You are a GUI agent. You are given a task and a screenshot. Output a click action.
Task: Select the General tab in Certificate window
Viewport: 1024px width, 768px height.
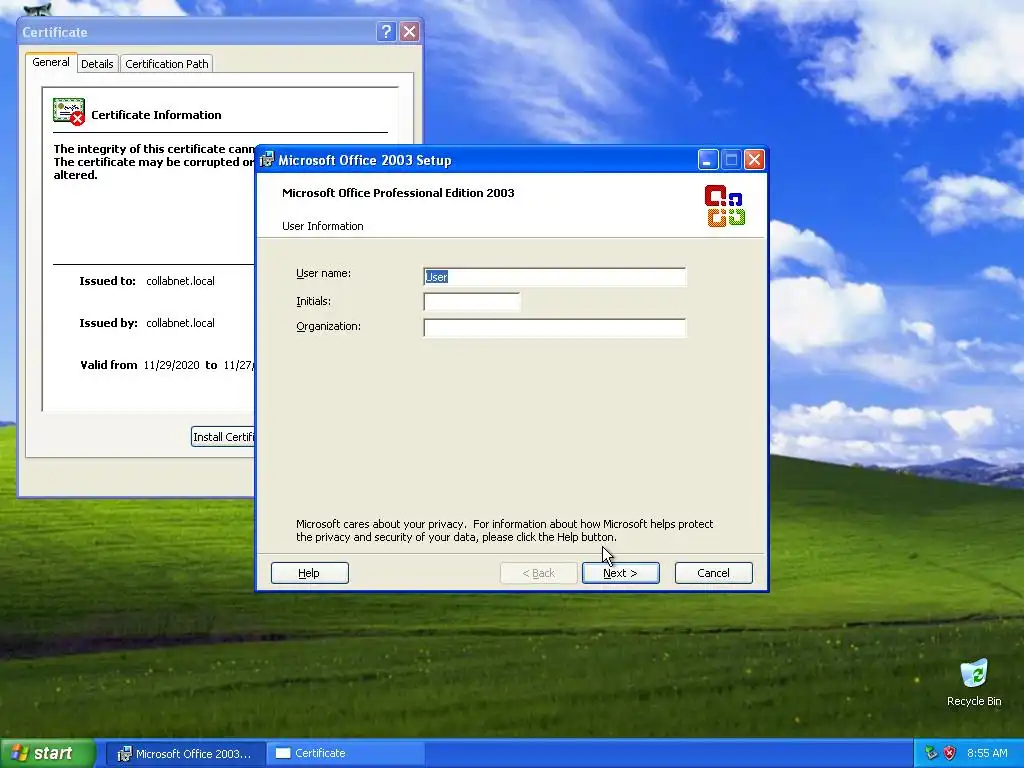click(x=51, y=62)
